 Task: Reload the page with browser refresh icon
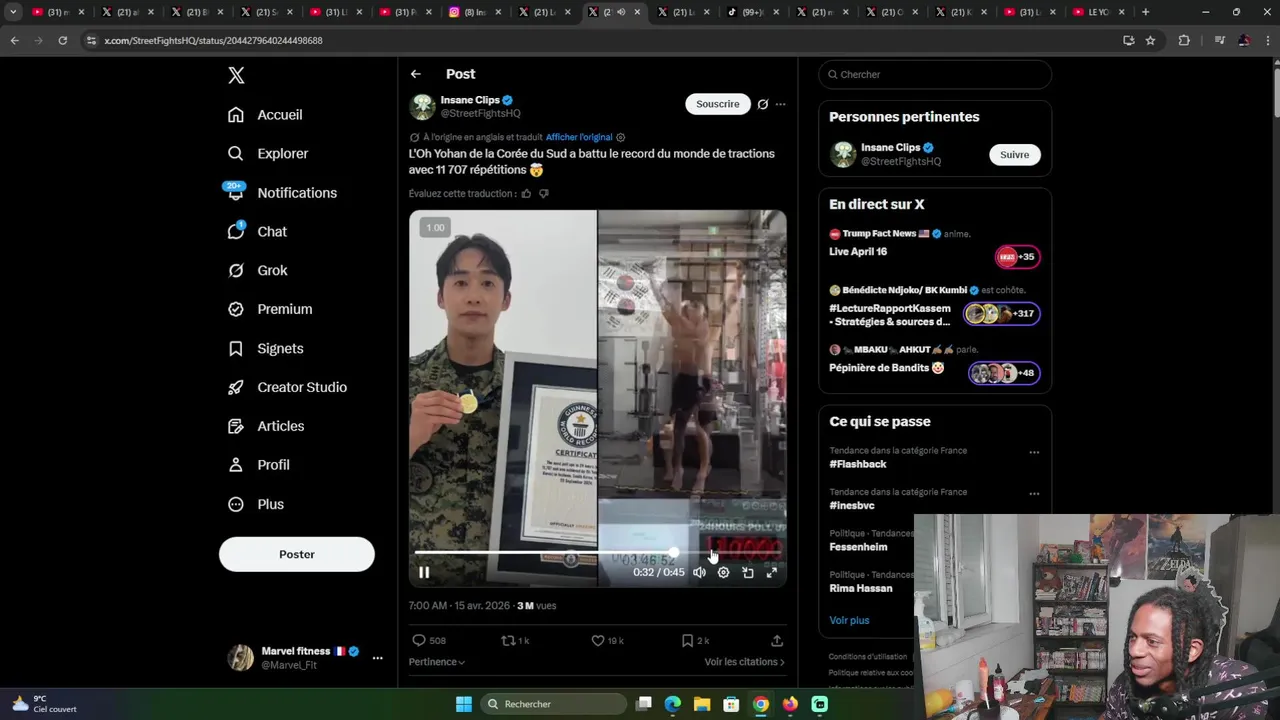click(63, 40)
